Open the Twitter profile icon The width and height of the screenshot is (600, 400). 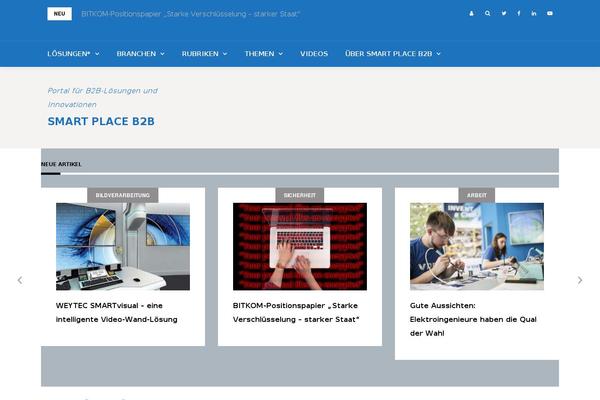point(504,13)
